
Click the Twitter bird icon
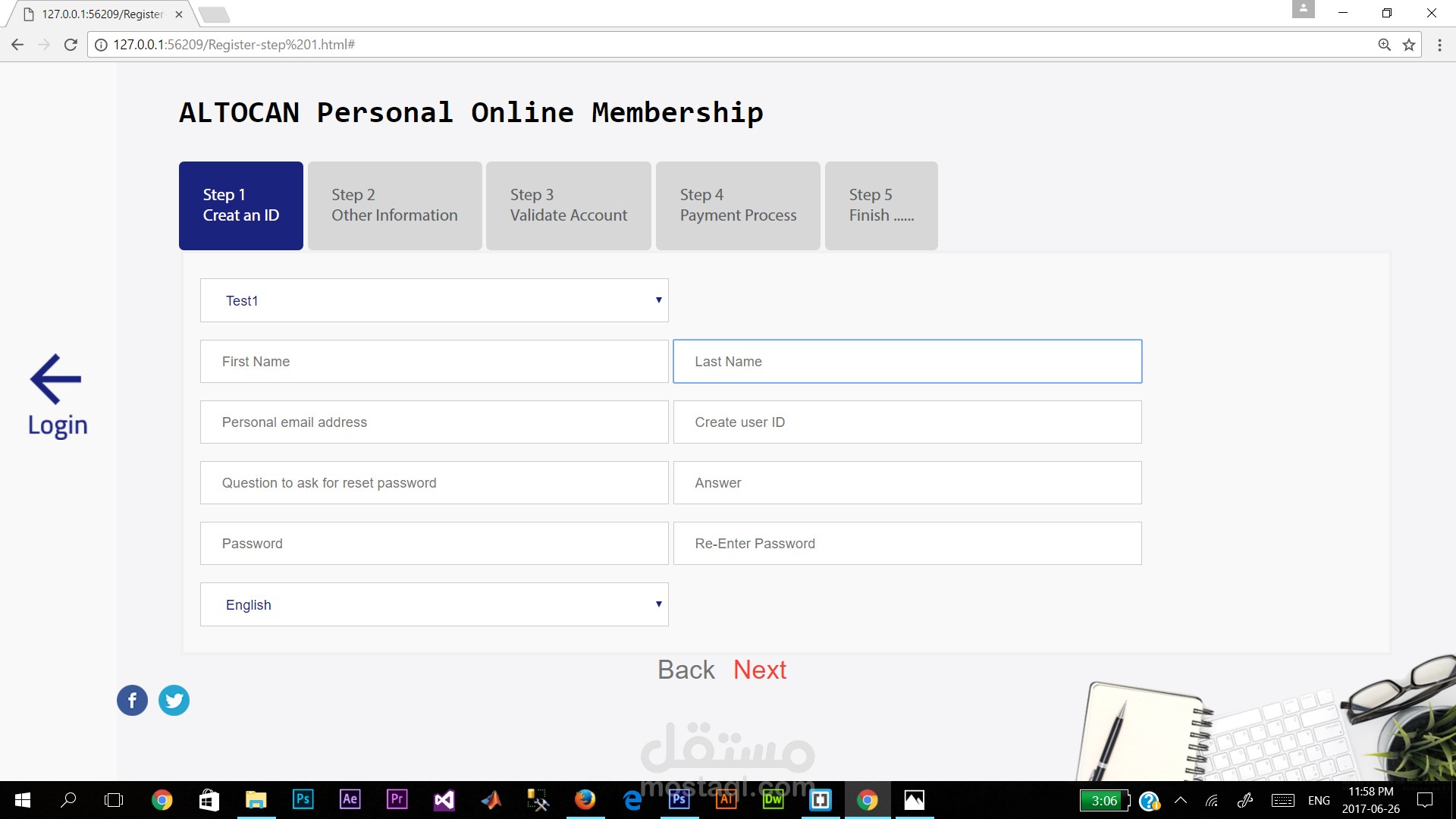click(x=174, y=700)
